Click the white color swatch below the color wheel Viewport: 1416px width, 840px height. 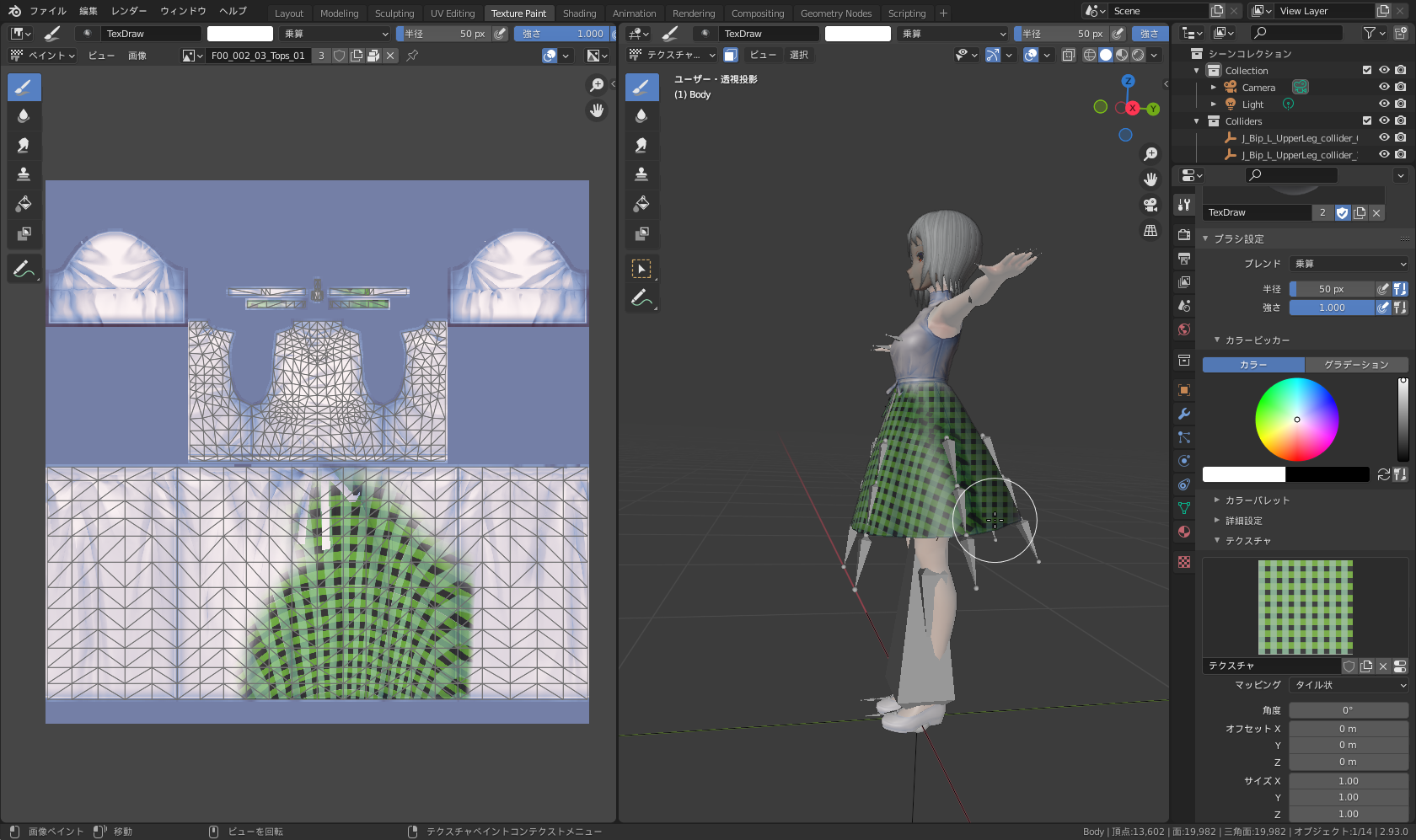coord(1243,474)
